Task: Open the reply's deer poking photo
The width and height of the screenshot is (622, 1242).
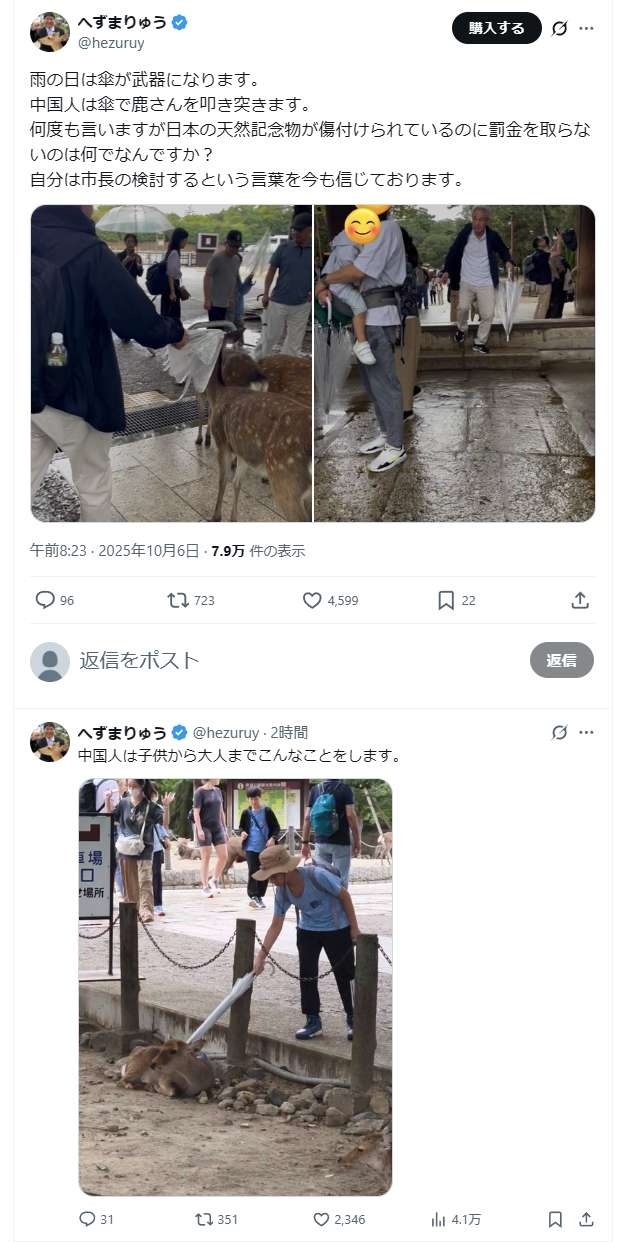Action: click(235, 987)
